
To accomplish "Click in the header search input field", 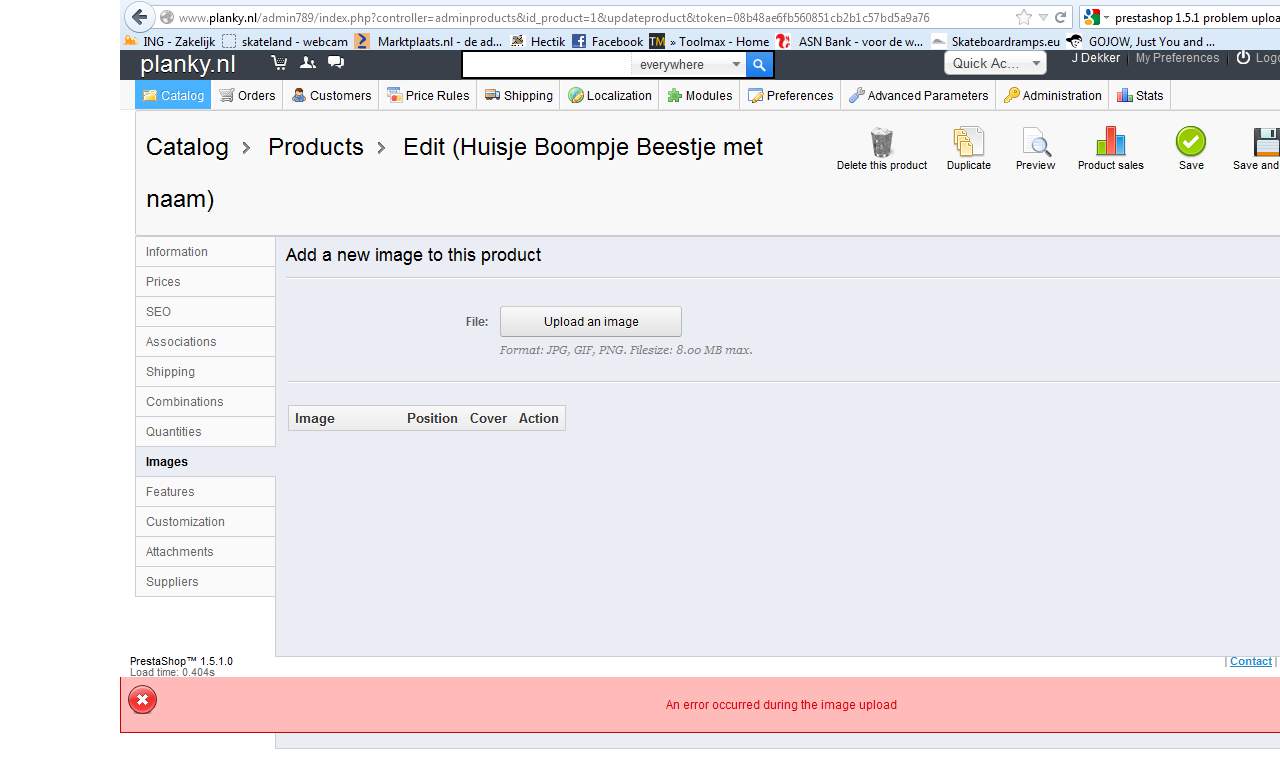I will (546, 65).
